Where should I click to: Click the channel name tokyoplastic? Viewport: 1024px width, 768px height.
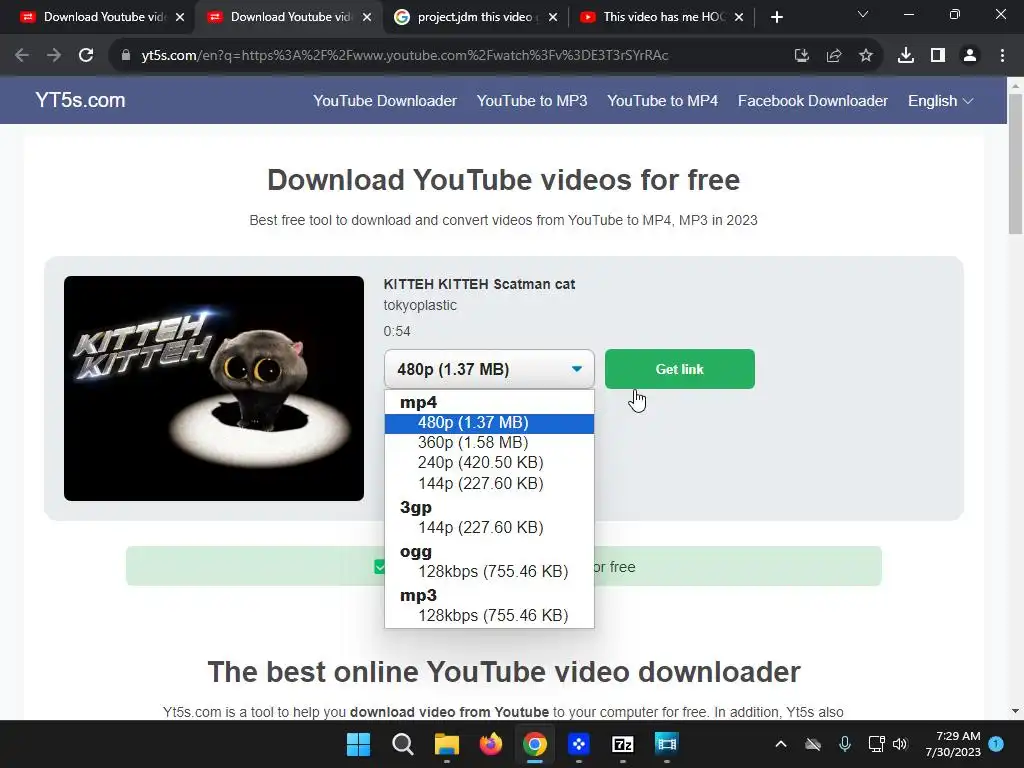pyautogui.click(x=420, y=305)
